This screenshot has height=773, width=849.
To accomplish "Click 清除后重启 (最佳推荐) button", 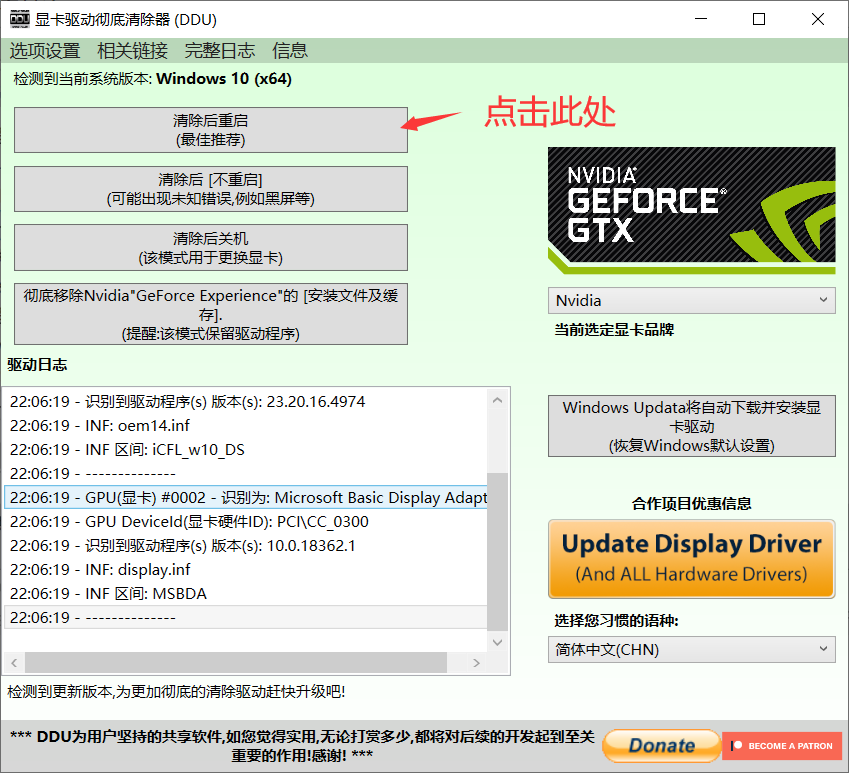I will click(211, 130).
